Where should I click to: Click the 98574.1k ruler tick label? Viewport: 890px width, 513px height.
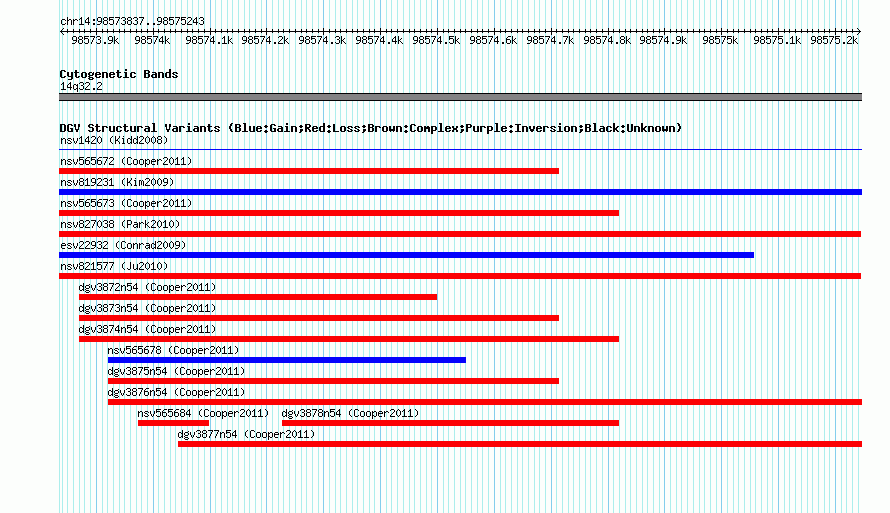click(x=209, y=40)
